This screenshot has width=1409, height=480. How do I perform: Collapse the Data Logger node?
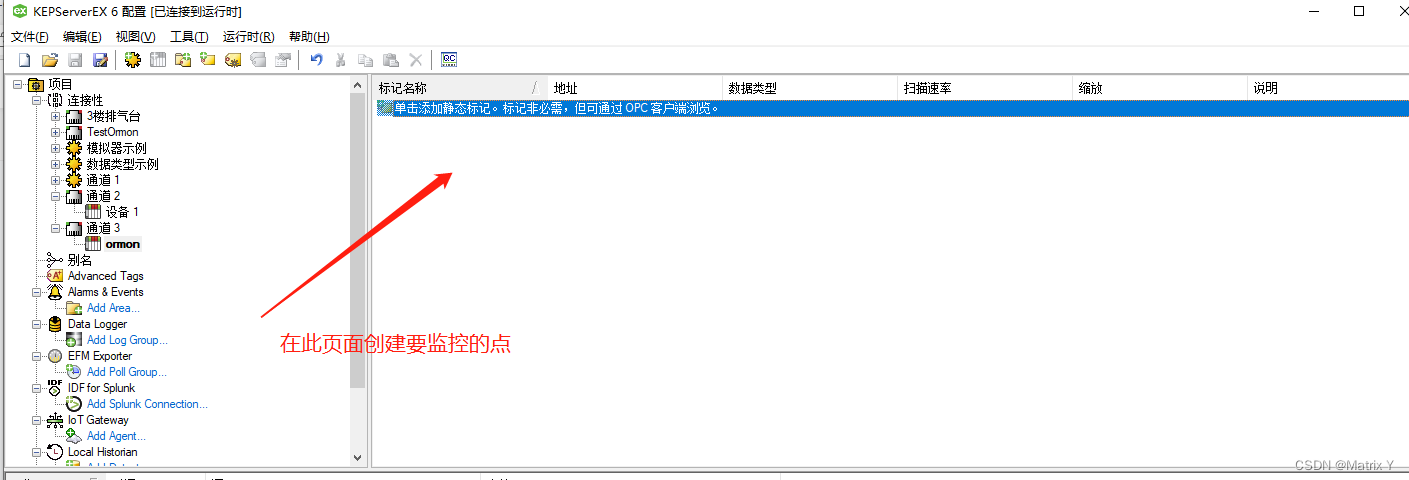pos(37,324)
